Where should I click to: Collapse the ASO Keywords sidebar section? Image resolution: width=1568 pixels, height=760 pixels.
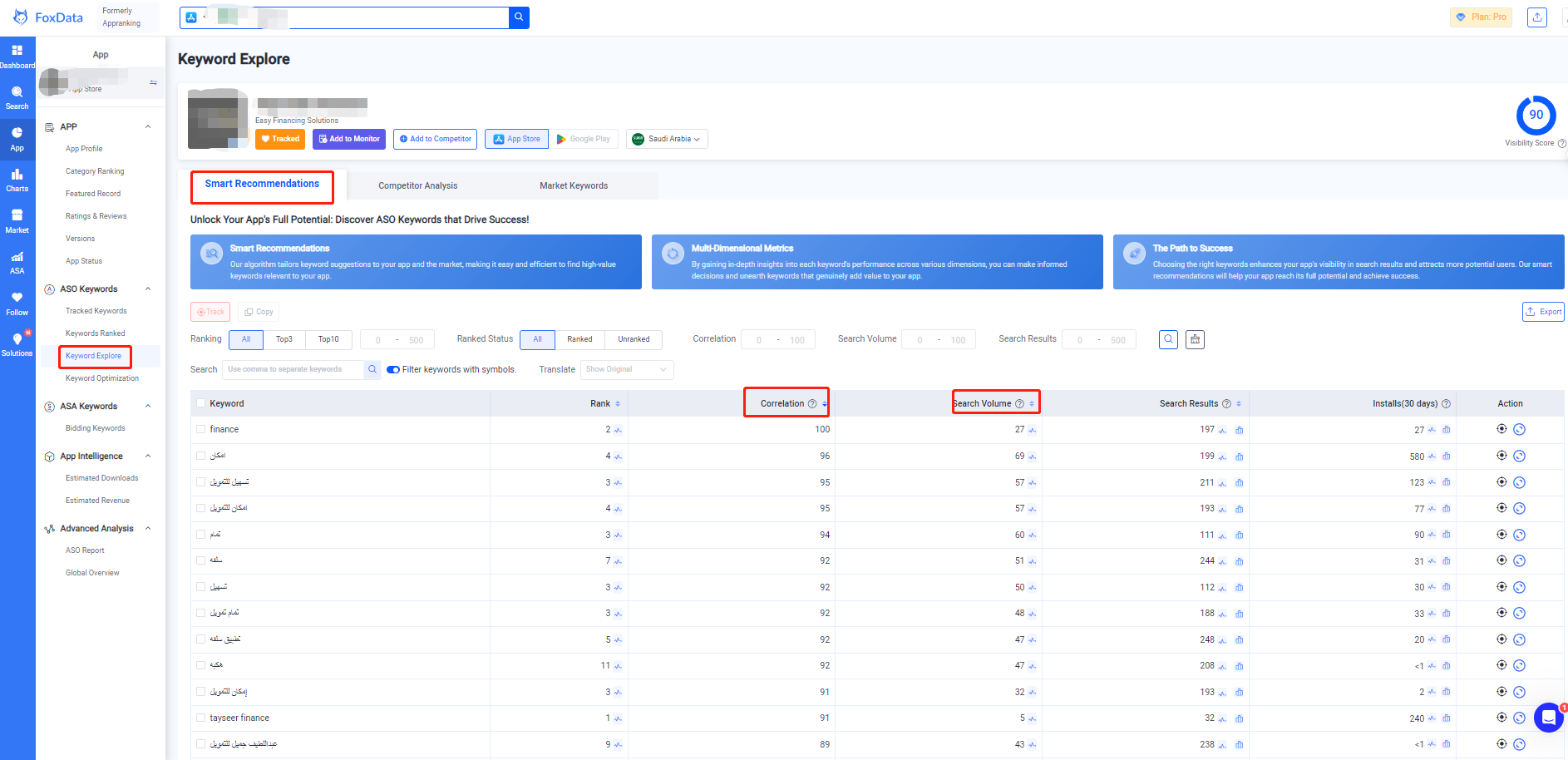click(x=148, y=289)
